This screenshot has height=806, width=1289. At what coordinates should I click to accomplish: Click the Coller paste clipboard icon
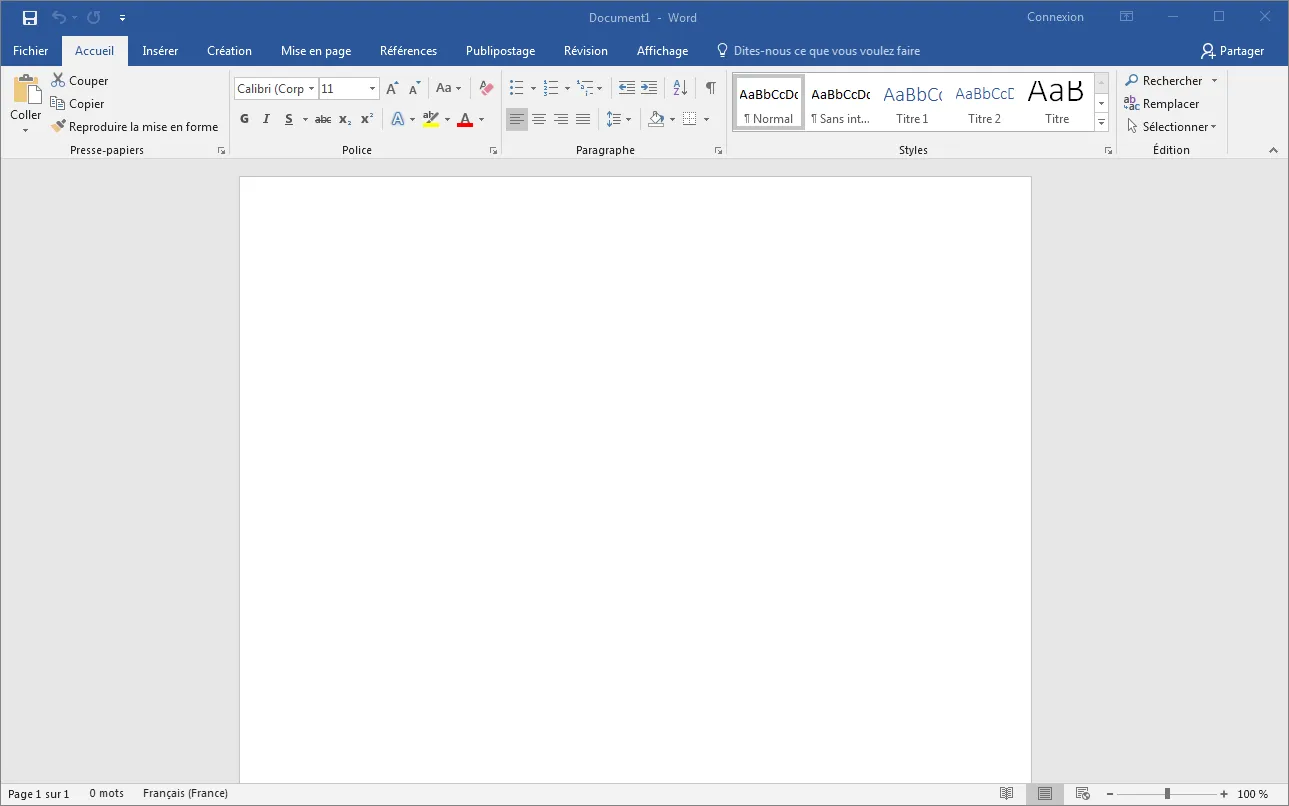26,91
